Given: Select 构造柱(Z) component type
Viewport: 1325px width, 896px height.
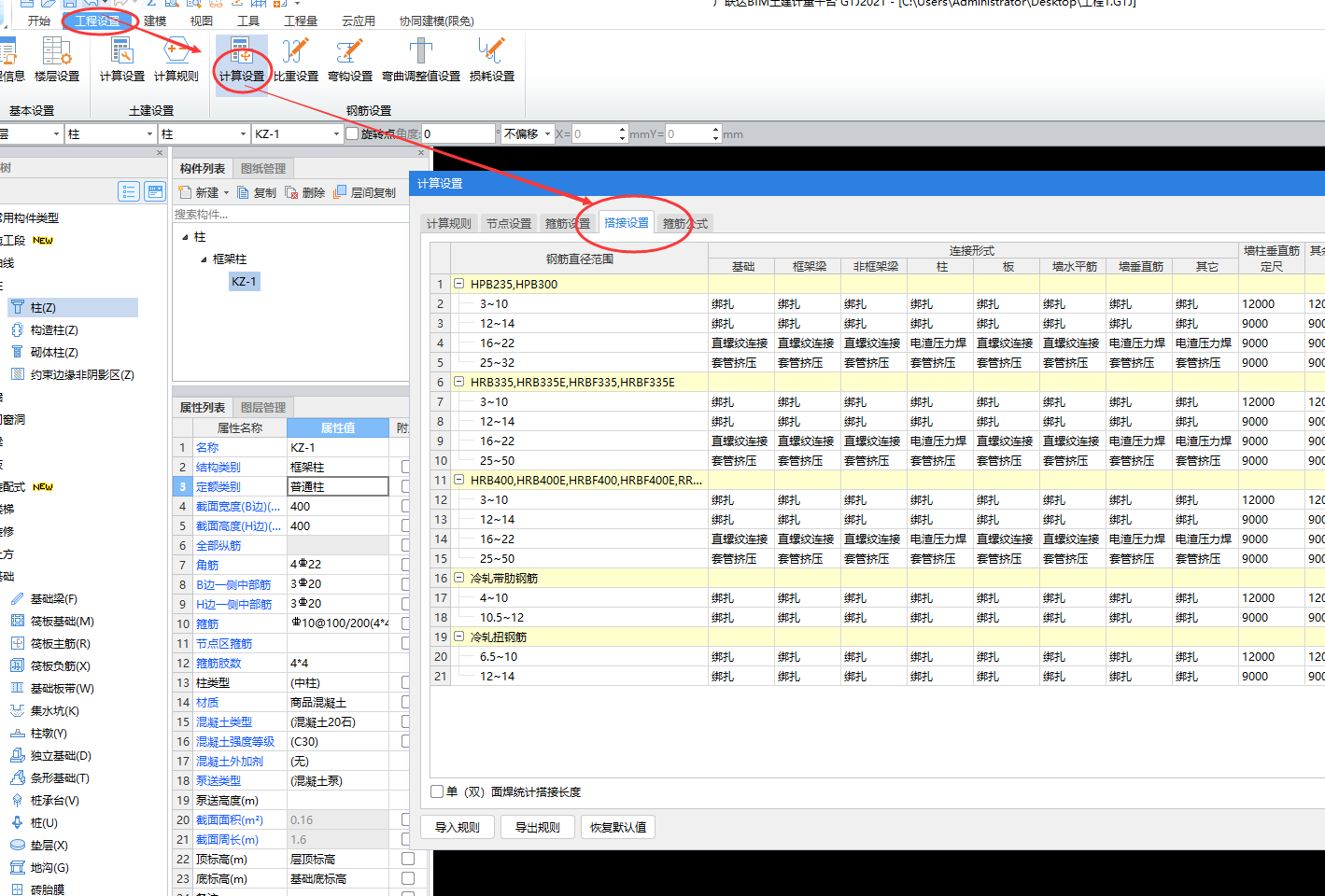Looking at the screenshot, I should [54, 329].
